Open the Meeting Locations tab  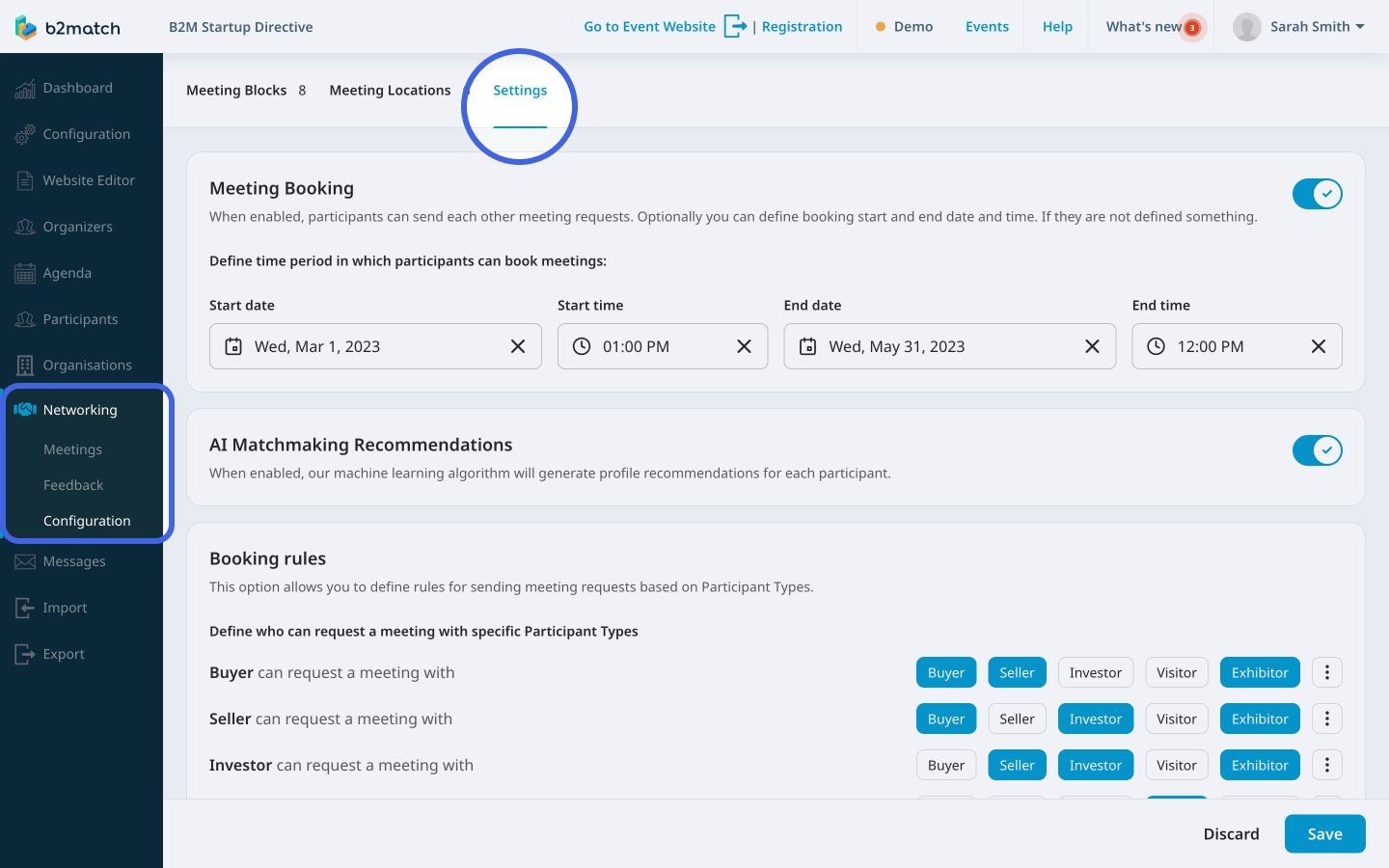[390, 90]
